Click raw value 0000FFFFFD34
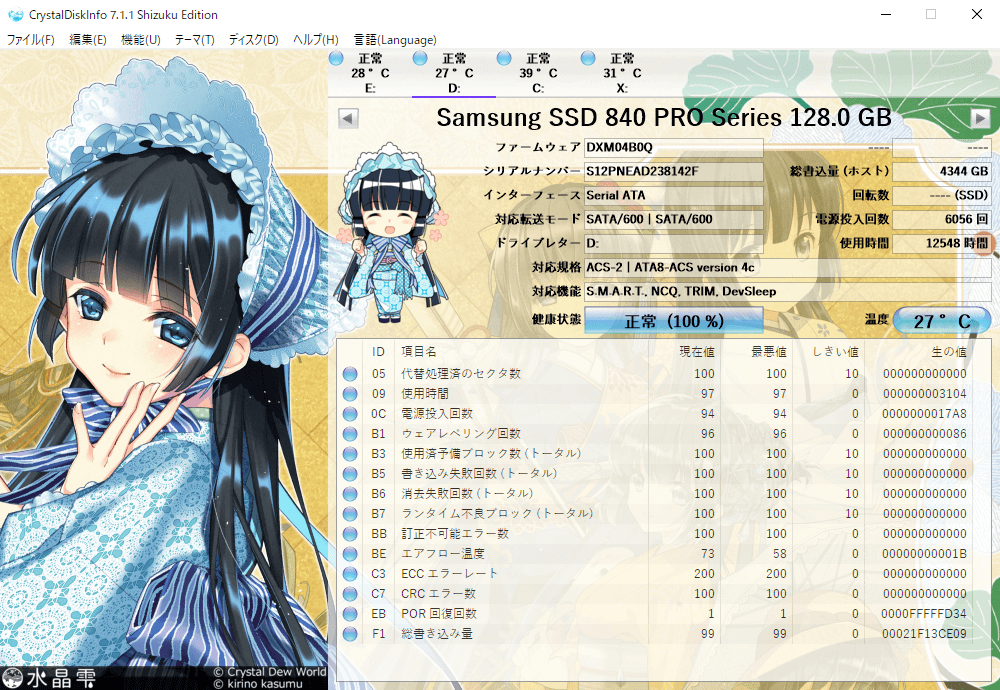 click(x=924, y=614)
